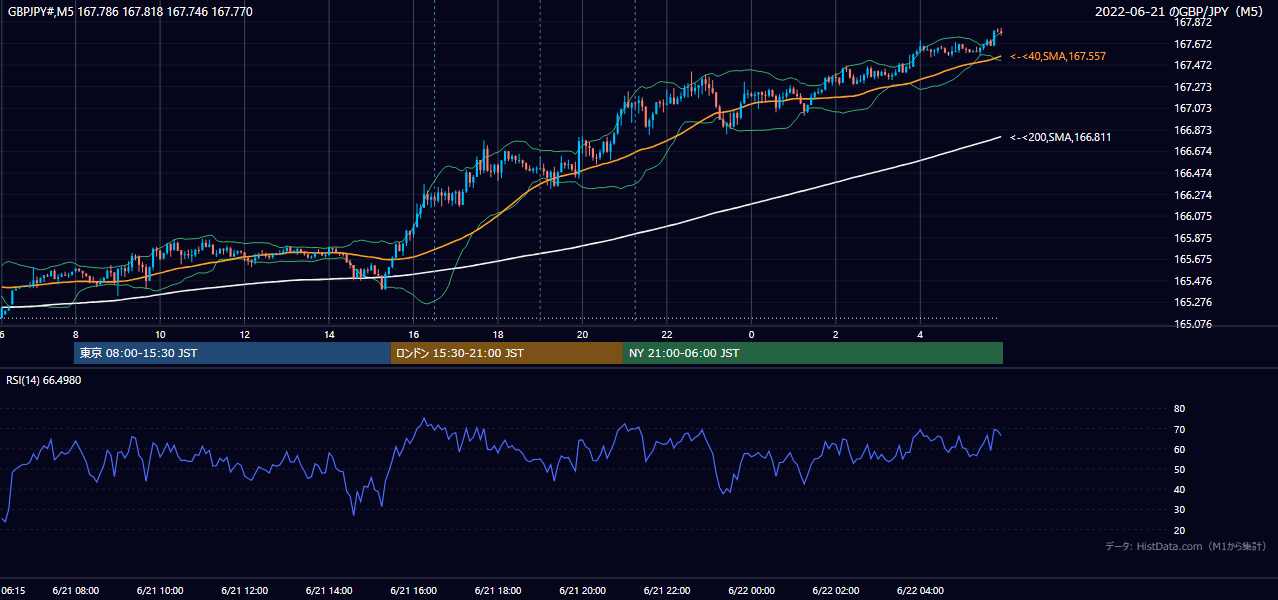Click the 6/21 14:00 time label

pos(329,591)
